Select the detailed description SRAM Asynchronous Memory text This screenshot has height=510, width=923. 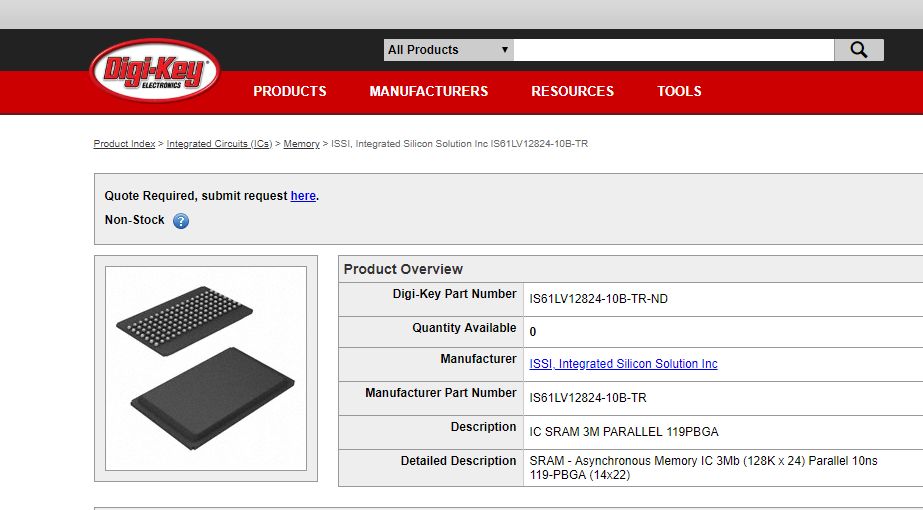pyautogui.click(x=703, y=468)
